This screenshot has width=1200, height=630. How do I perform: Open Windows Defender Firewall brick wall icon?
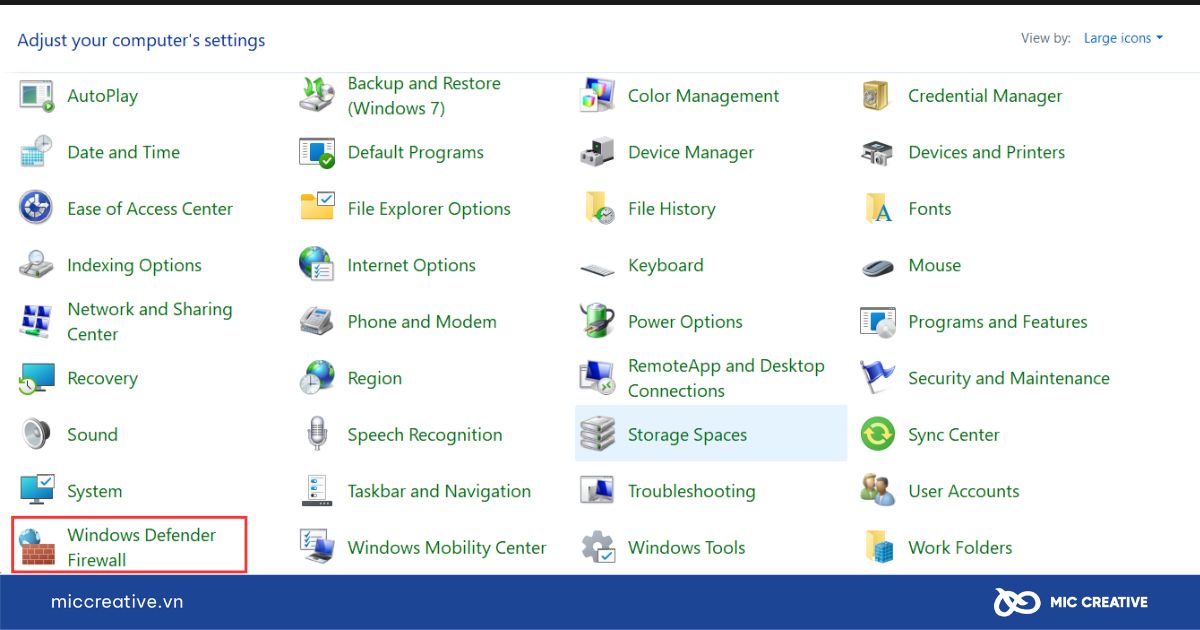(37, 547)
